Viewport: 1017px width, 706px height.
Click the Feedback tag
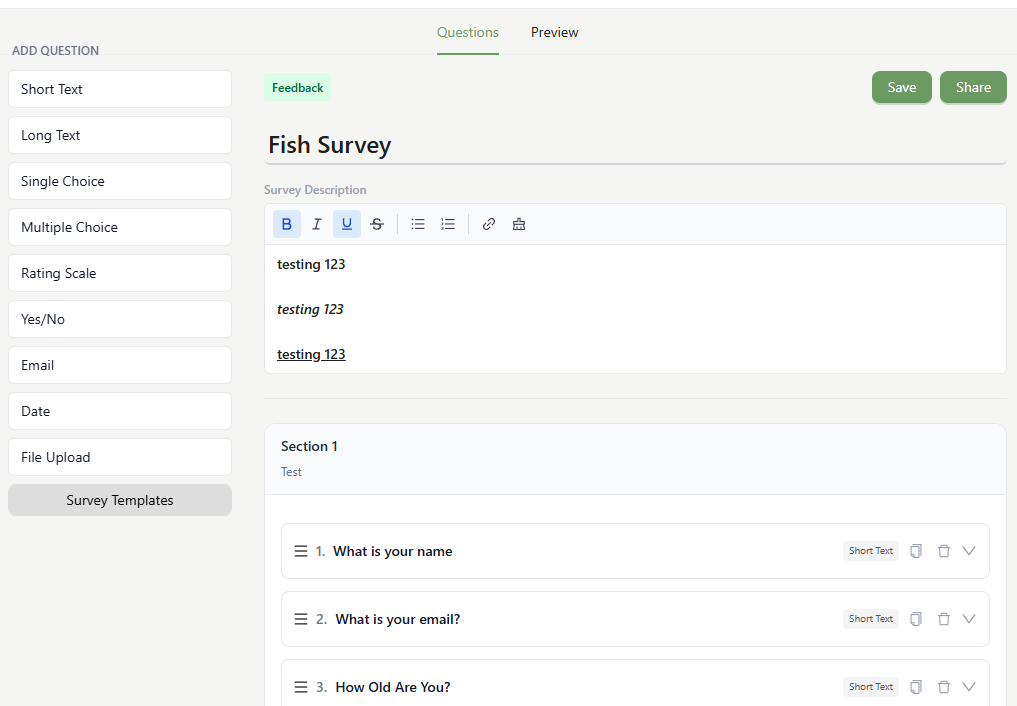pos(298,88)
